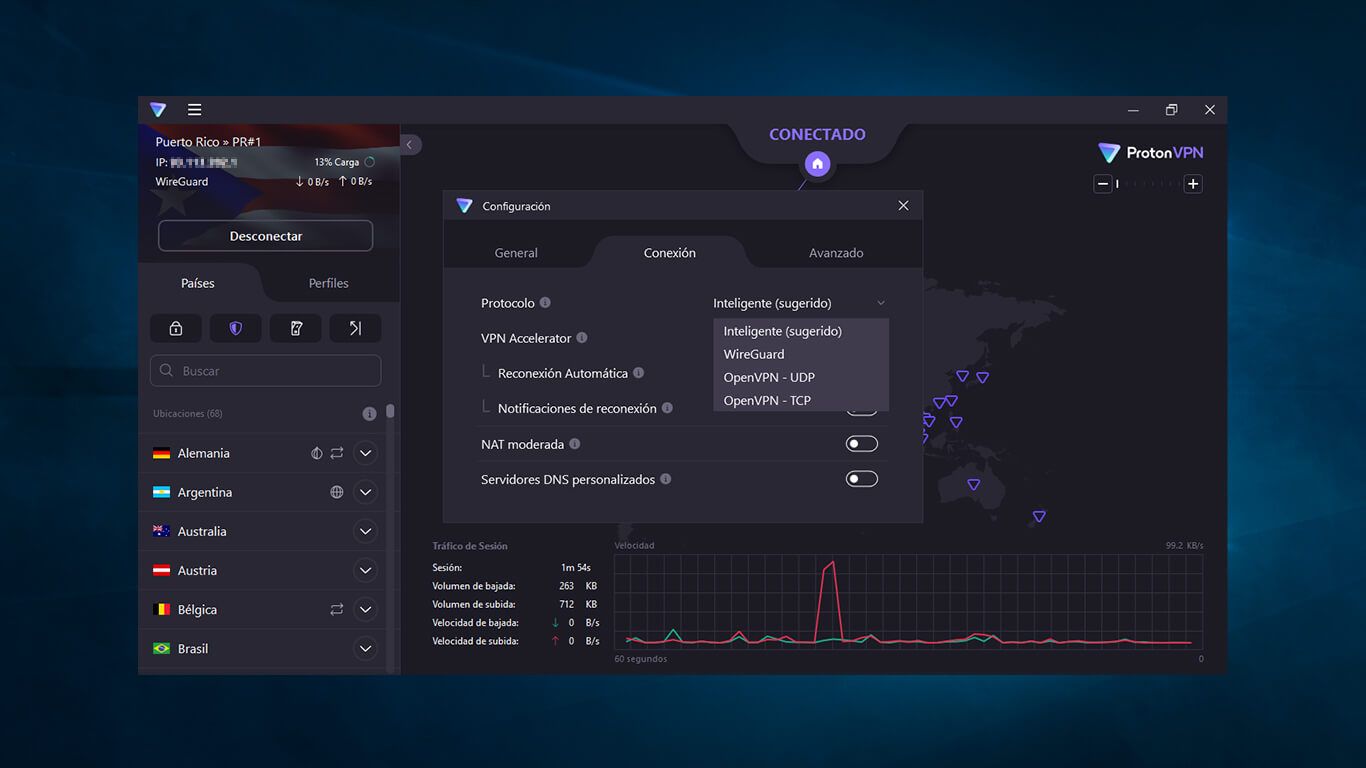Image resolution: width=1366 pixels, height=768 pixels.
Task: Click the lowest server marker on the map
Action: pyautogui.click(x=1039, y=517)
